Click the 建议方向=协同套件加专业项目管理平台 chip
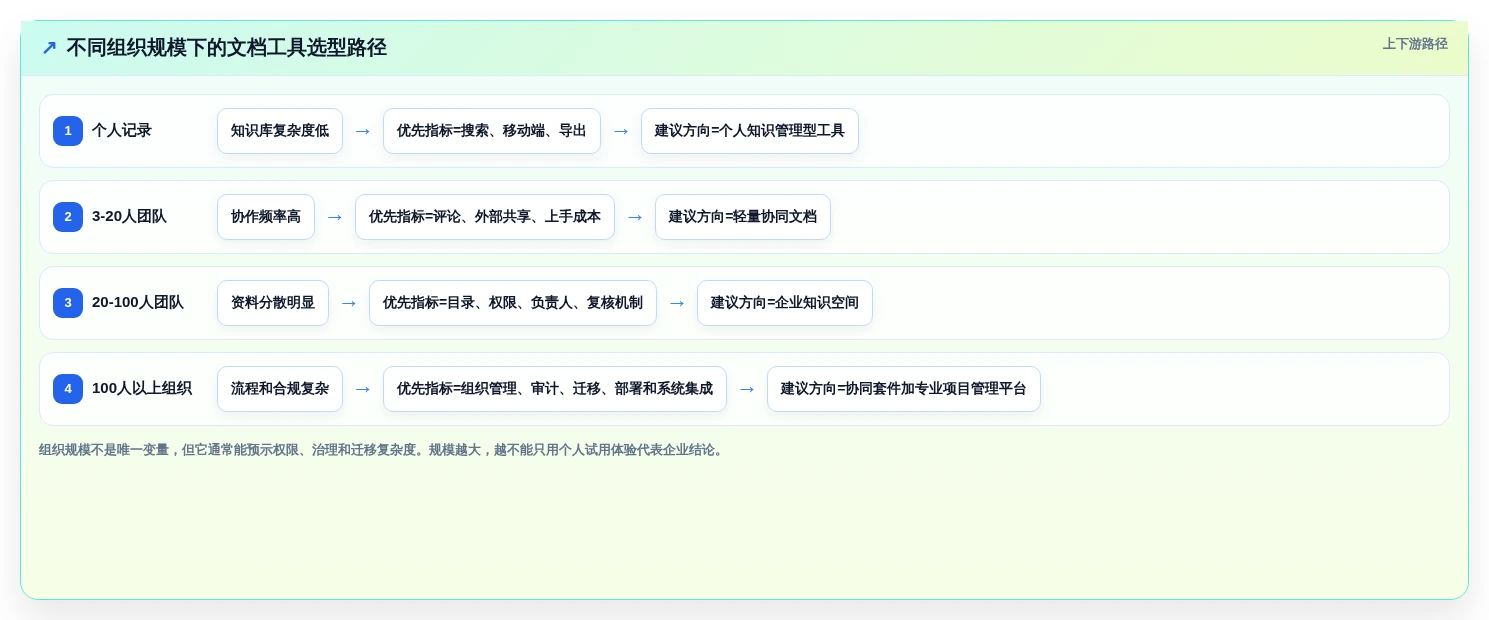The image size is (1489, 620). (904, 389)
